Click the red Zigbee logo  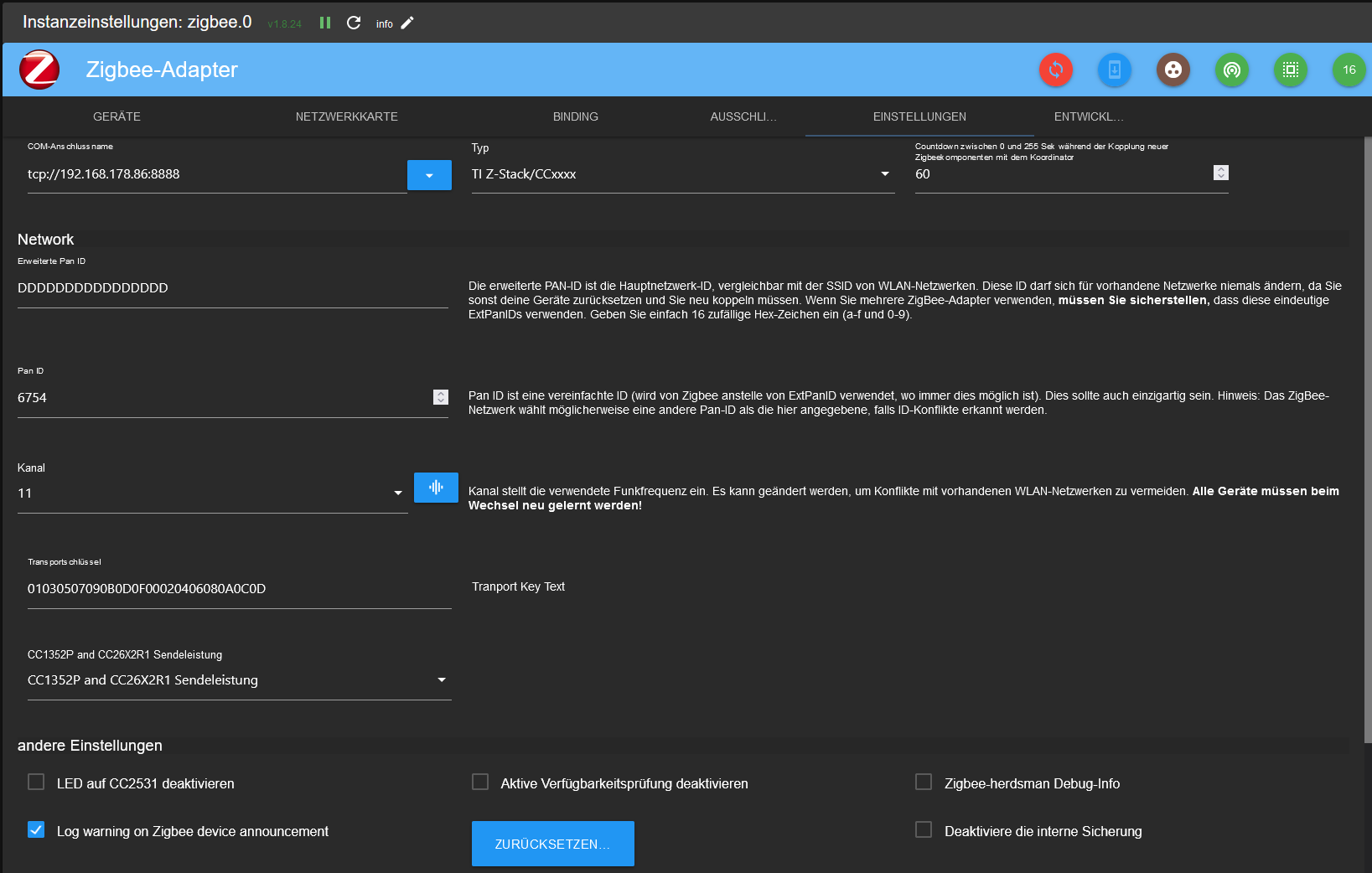39,70
